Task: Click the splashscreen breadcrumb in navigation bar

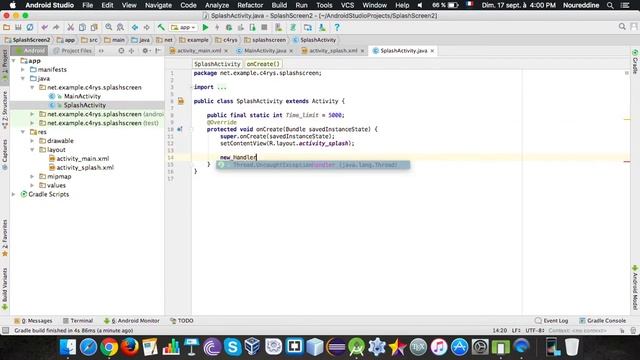Action: click(x=265, y=40)
